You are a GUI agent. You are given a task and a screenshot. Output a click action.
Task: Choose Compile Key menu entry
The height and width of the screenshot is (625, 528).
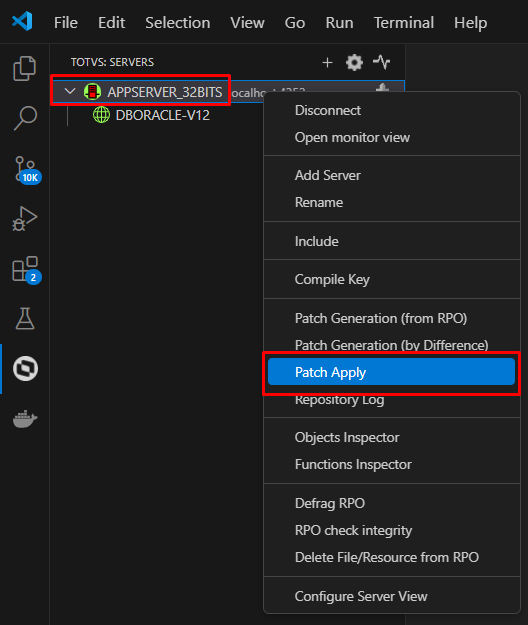(392, 279)
